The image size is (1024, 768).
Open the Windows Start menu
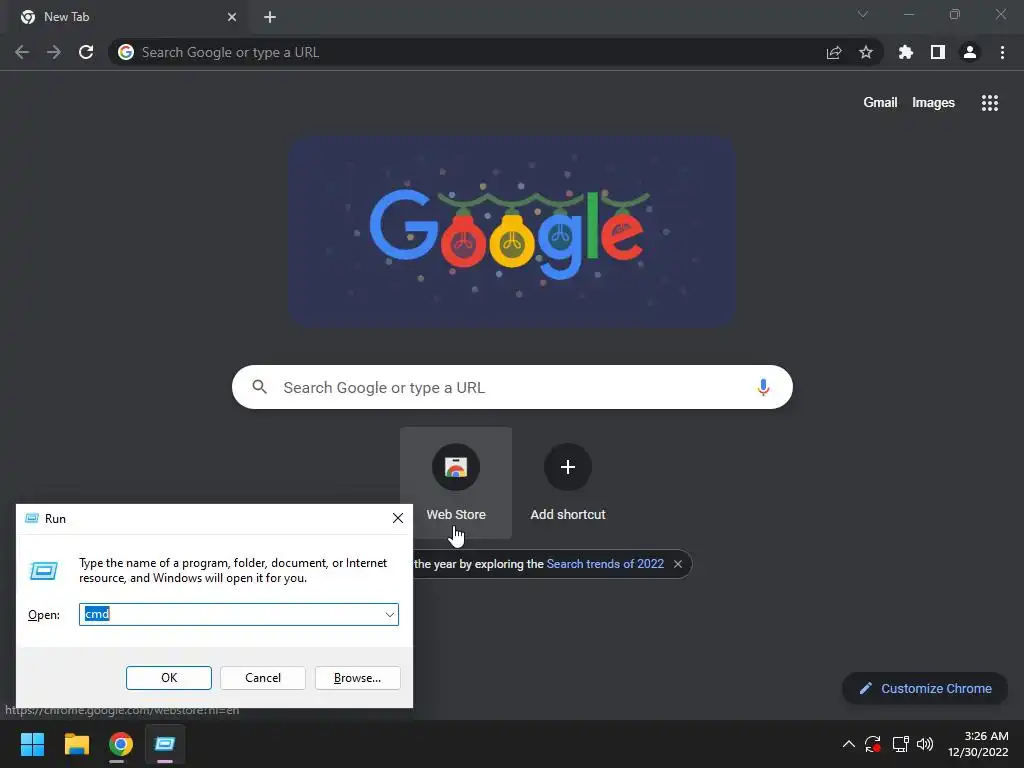(x=32, y=744)
